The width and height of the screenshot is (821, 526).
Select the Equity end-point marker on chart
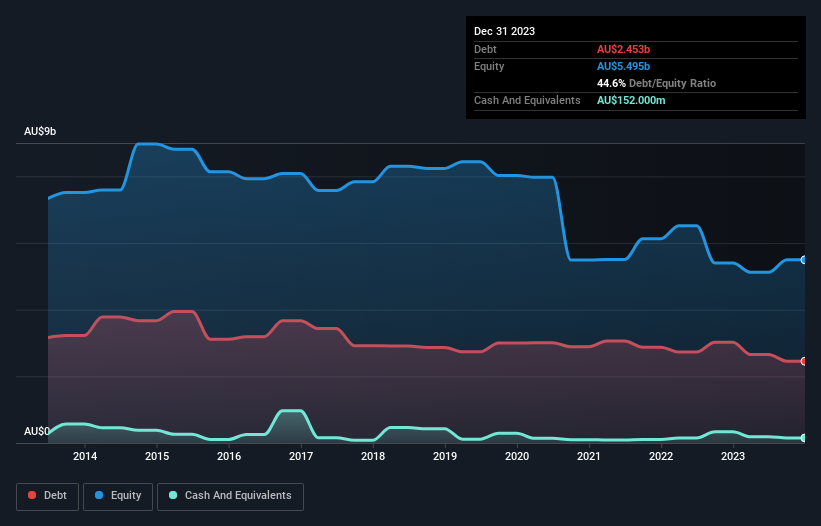pos(804,260)
